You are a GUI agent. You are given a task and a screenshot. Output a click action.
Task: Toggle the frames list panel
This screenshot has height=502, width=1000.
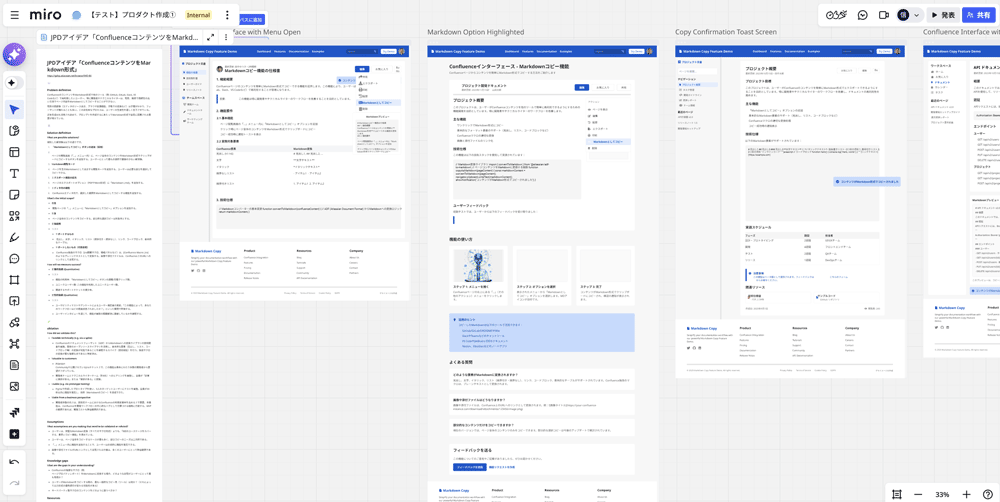(897, 494)
